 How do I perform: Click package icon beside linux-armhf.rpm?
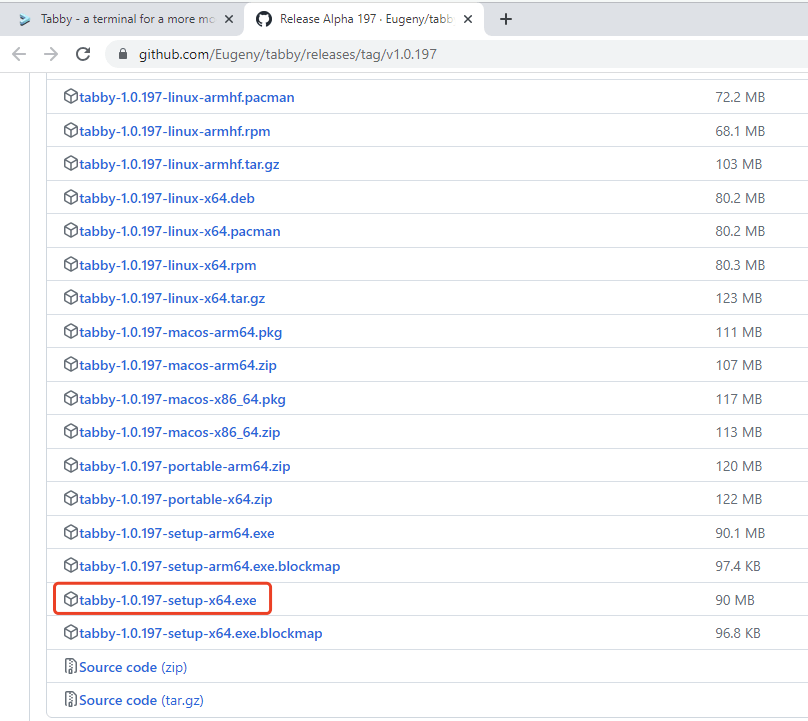pyautogui.click(x=71, y=130)
